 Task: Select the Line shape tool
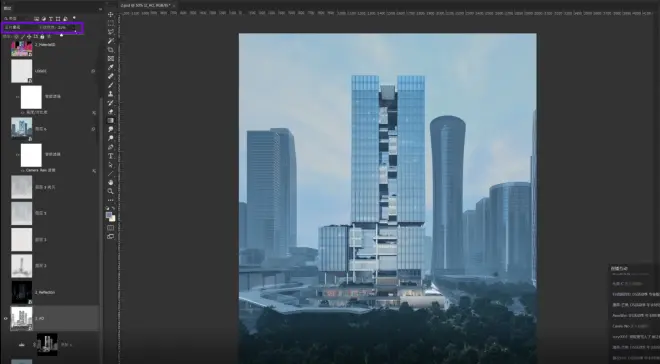pyautogui.click(x=111, y=173)
